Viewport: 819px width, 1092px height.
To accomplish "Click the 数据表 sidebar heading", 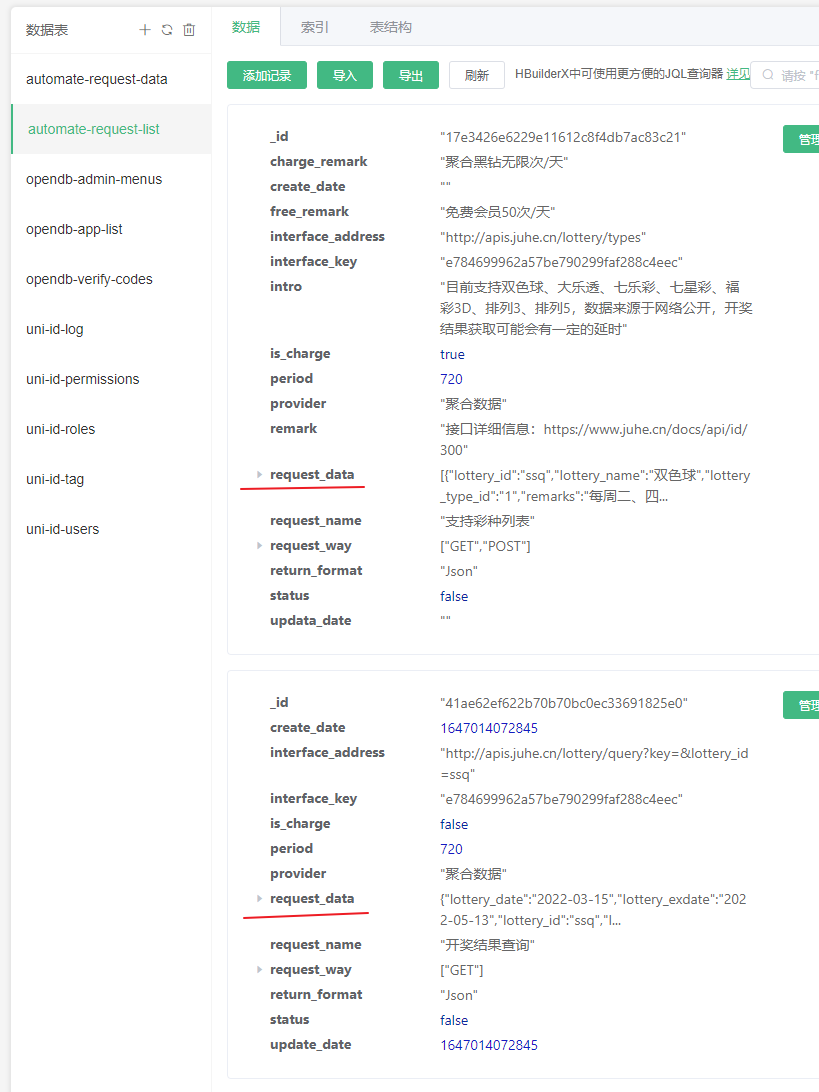I will 47,30.
